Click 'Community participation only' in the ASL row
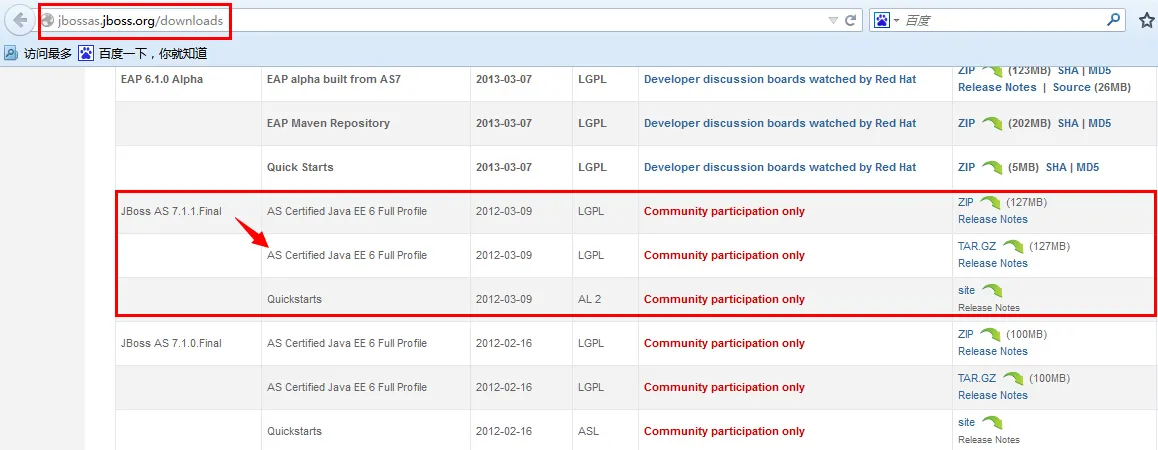Screen dimensions: 1158x450 724,432
